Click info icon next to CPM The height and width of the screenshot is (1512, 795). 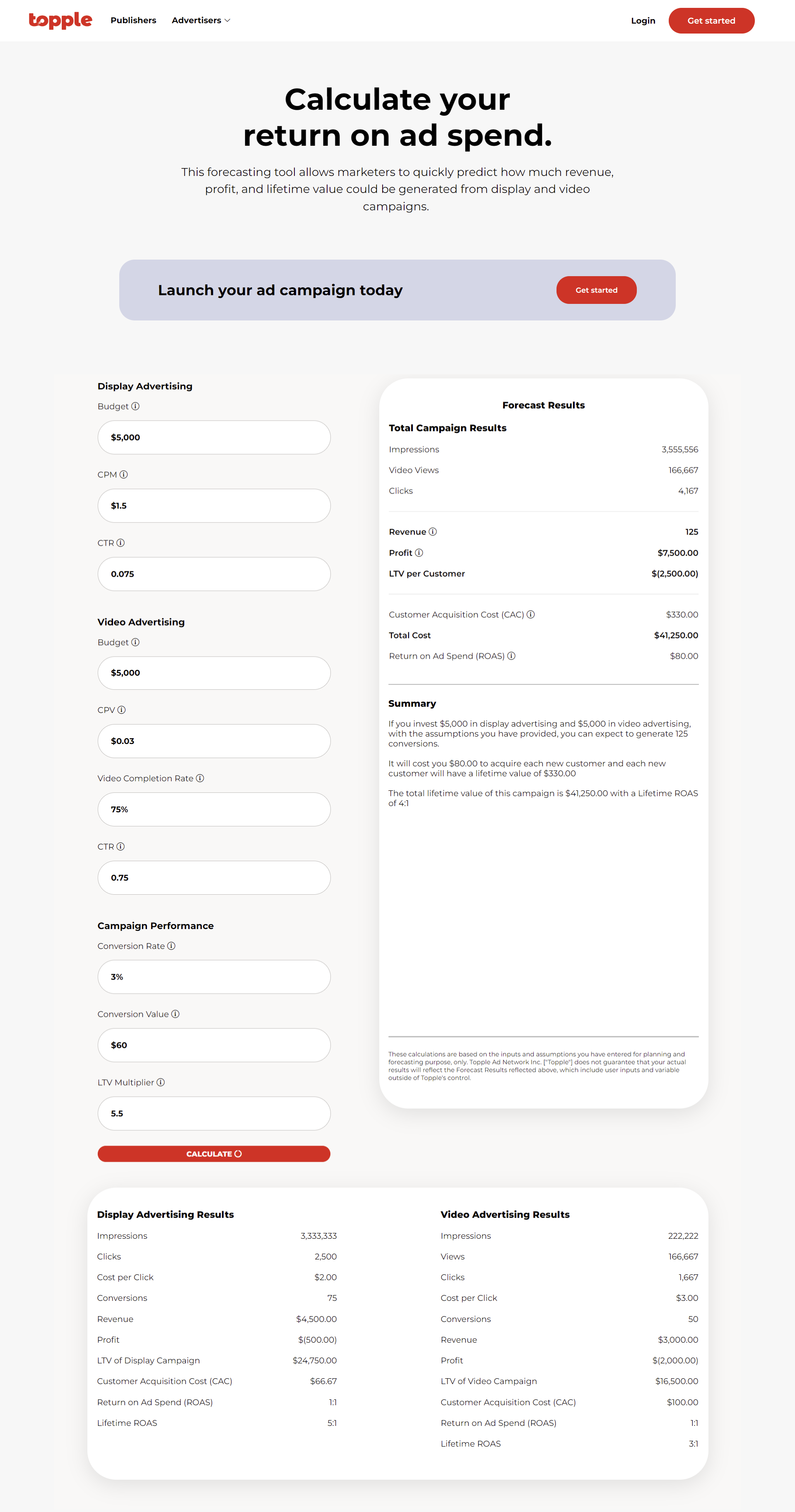pyautogui.click(x=124, y=474)
